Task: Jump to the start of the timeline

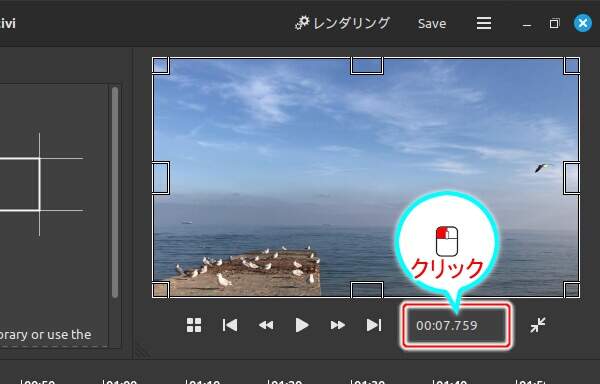Action: [x=230, y=325]
